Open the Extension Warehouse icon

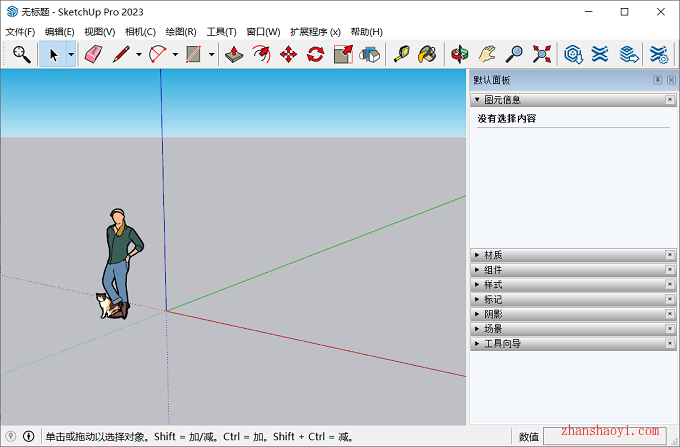point(600,54)
